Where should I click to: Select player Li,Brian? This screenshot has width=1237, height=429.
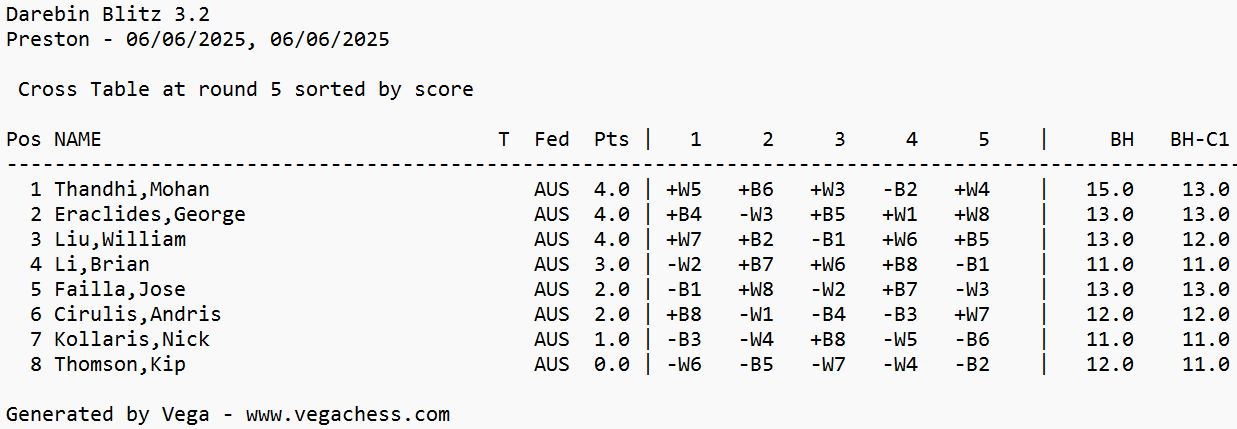[102, 265]
